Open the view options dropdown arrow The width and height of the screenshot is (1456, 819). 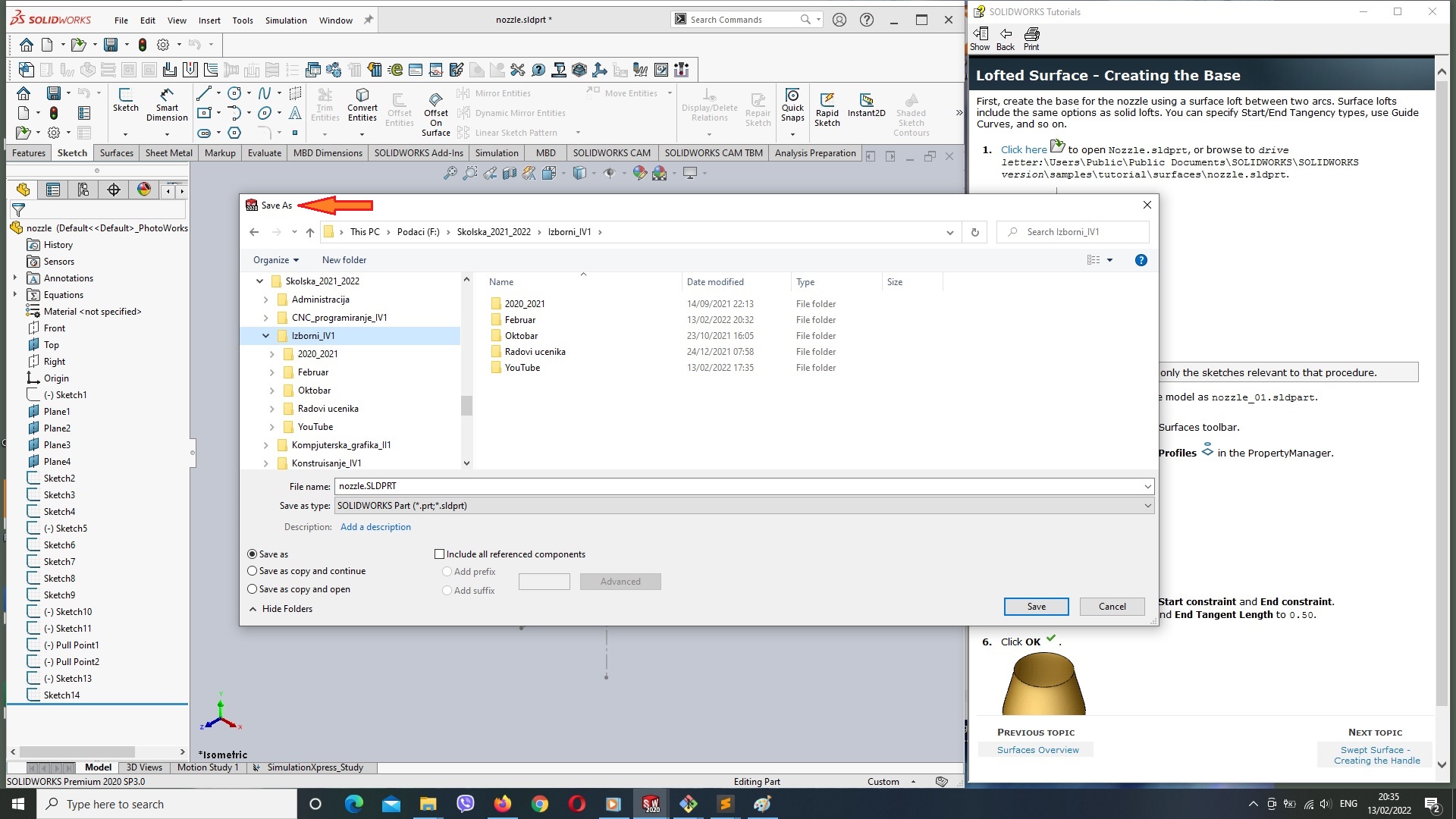(1109, 260)
